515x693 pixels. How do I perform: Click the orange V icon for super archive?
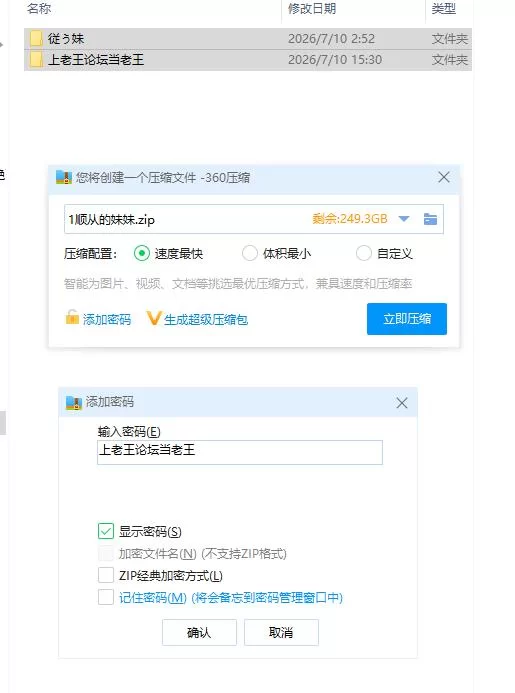(153, 318)
